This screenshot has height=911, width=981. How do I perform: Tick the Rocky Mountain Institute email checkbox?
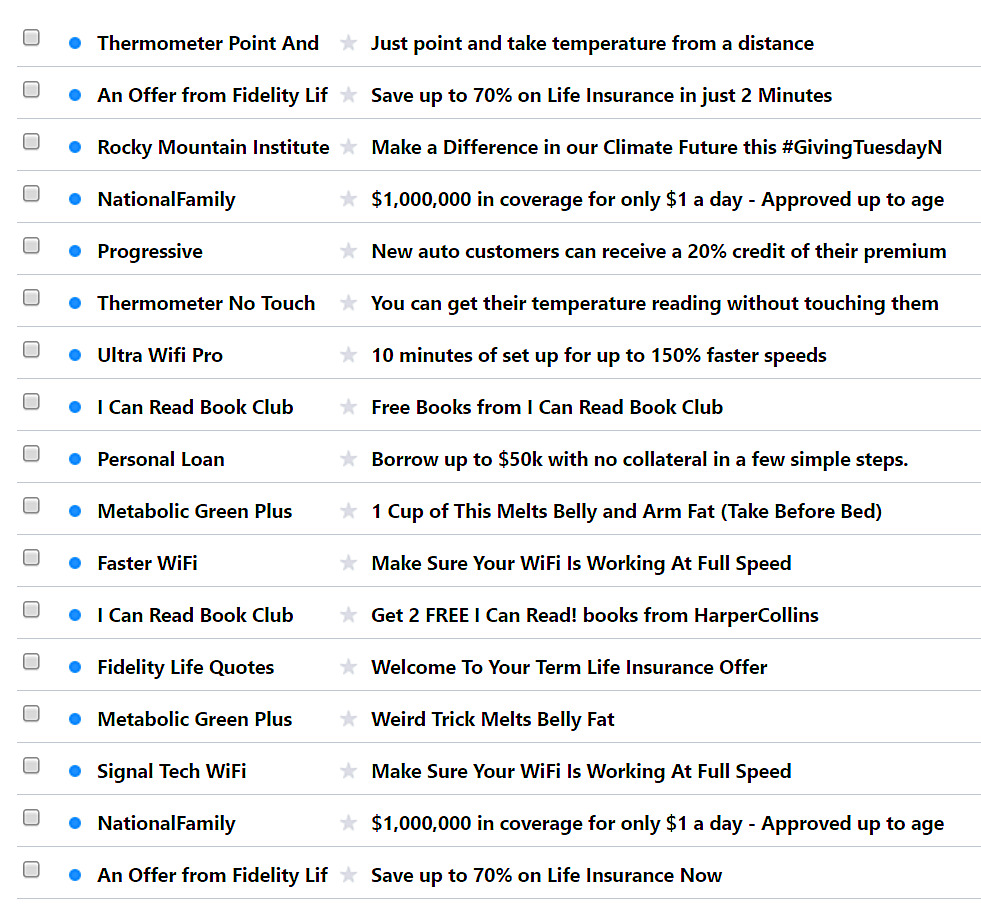point(31,141)
